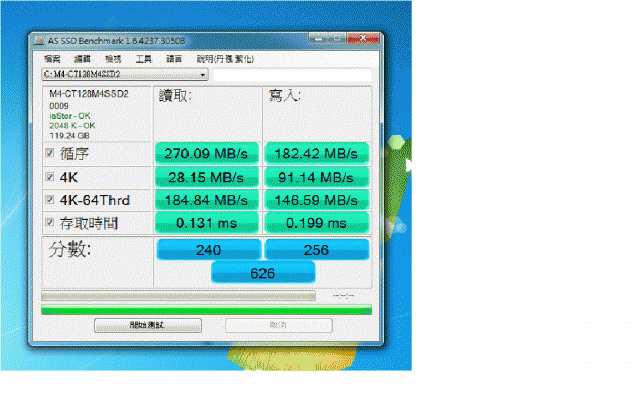
Task: Open the 語言 menu
Action: coord(174,59)
